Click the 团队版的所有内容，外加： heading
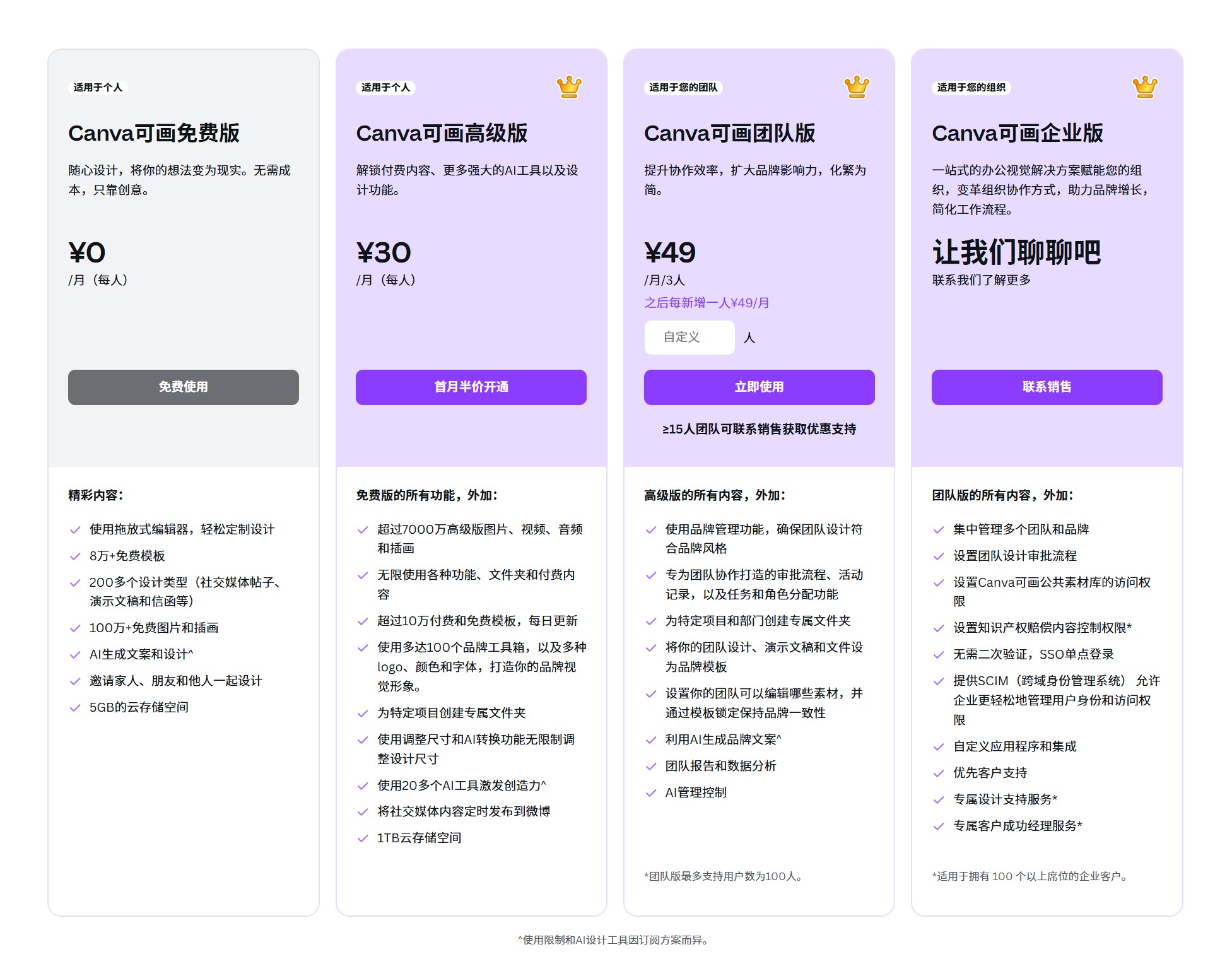The height and width of the screenshot is (959, 1232). (1003, 495)
